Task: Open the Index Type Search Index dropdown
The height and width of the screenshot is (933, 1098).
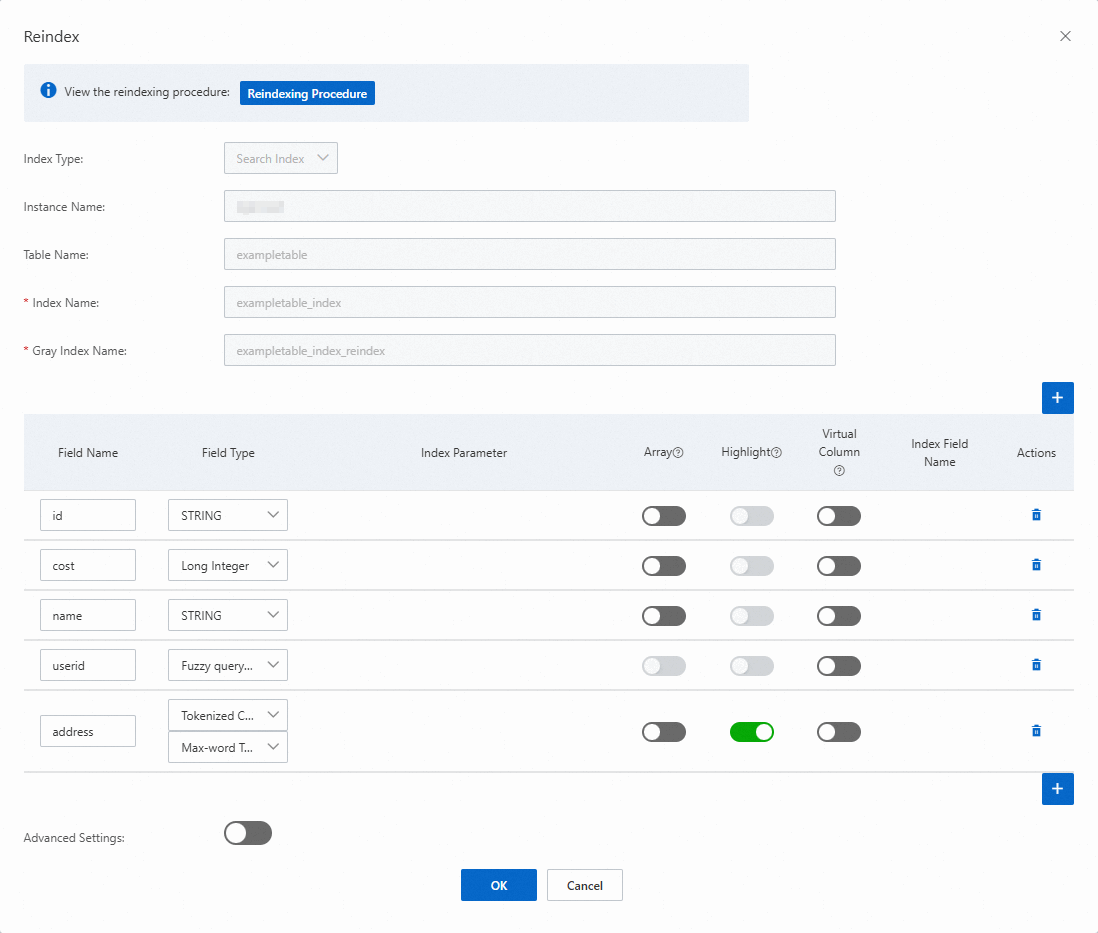Action: pos(281,158)
